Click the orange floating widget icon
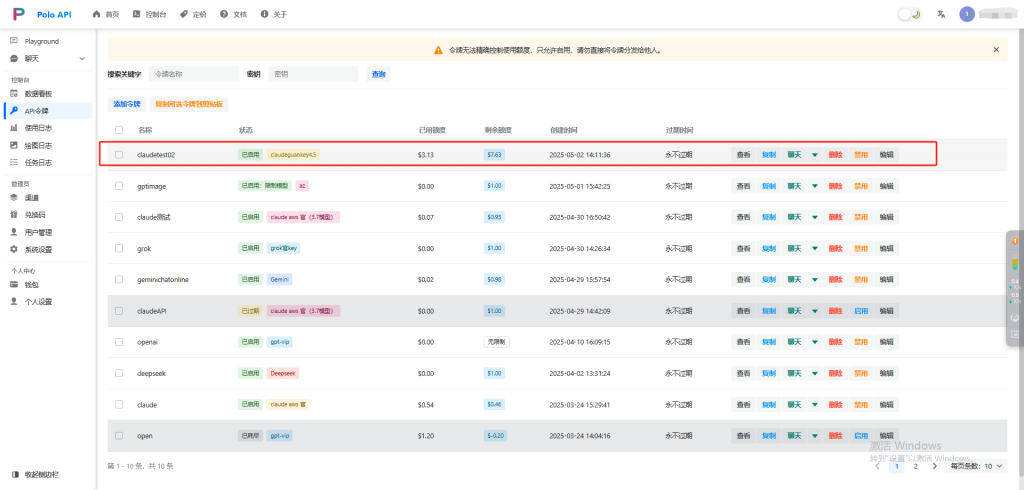Viewport: 1024px width, 490px height. point(1015,241)
